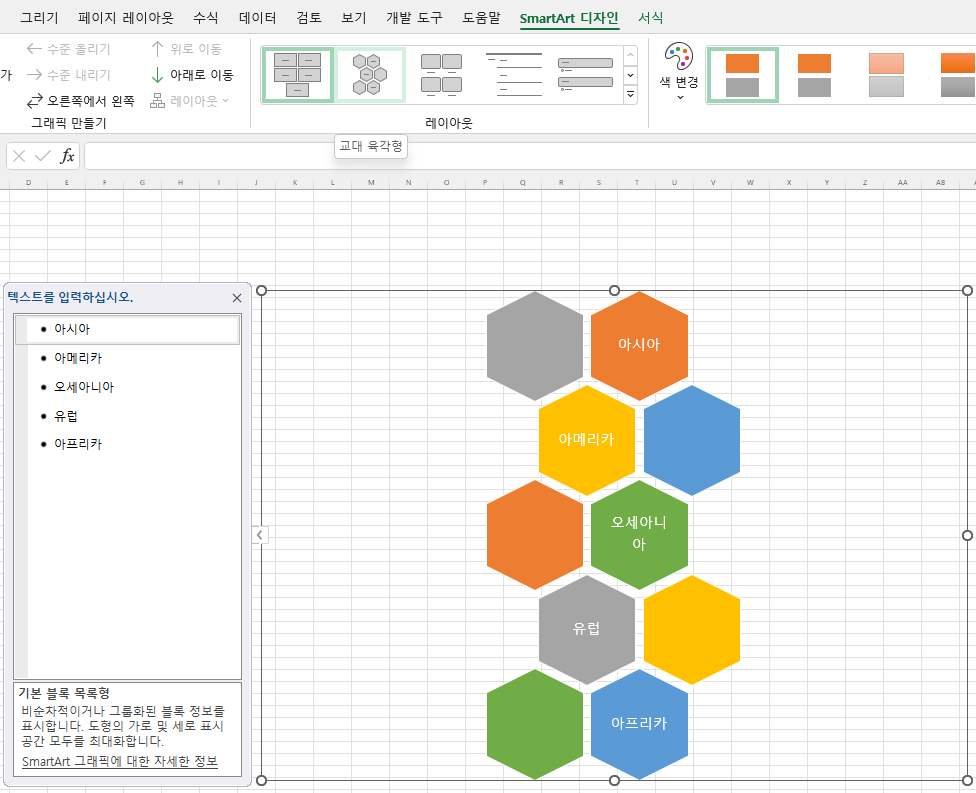Click the 아프리카 bullet in the text pane
The image size is (976, 793).
[x=79, y=443]
